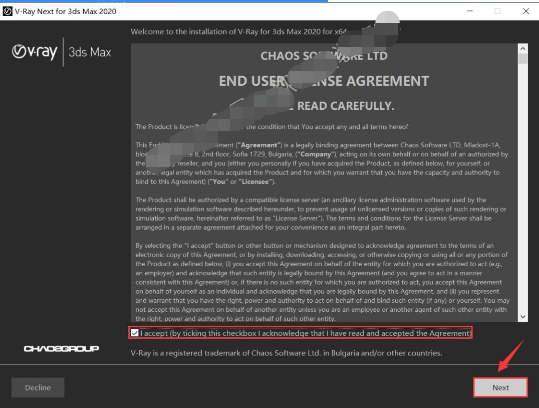The image size is (539, 408).
Task: Close the V-Ray installer window
Action: 526,11
